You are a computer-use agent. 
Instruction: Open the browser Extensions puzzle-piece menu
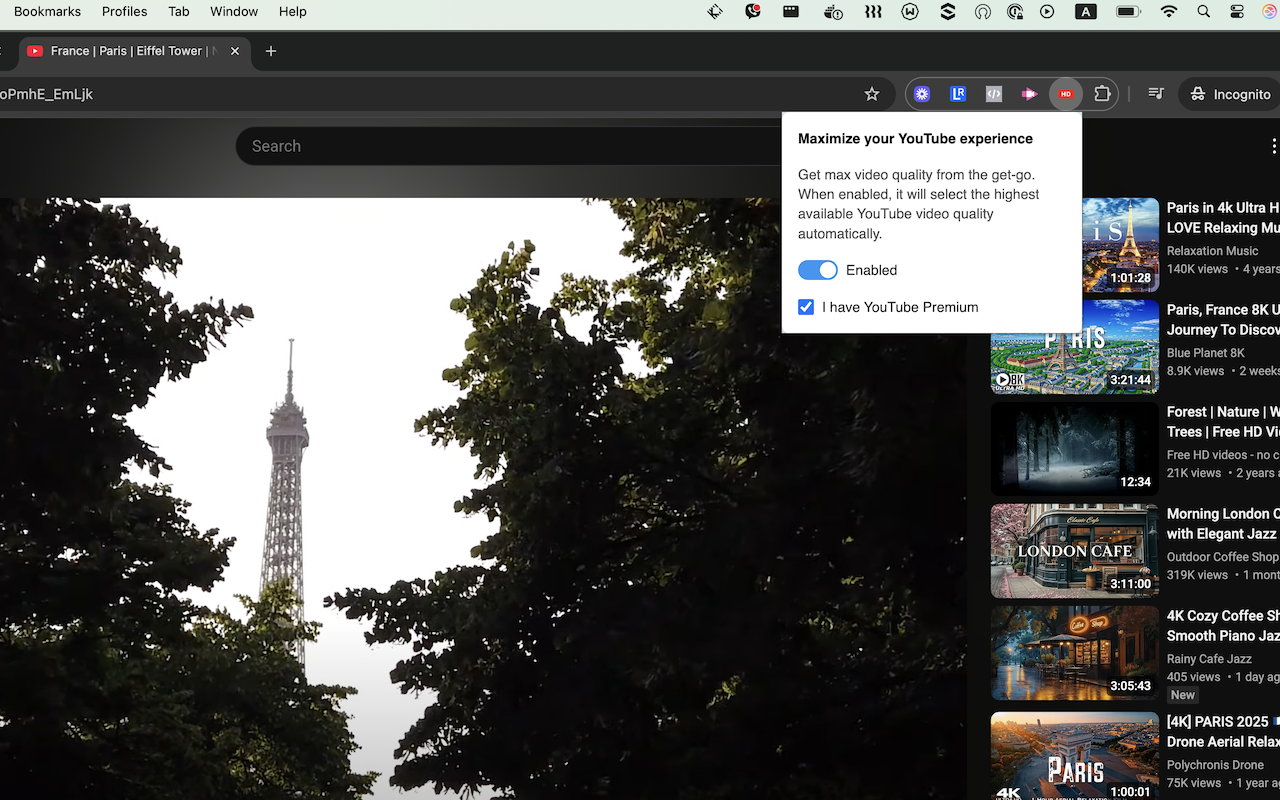coord(1101,93)
